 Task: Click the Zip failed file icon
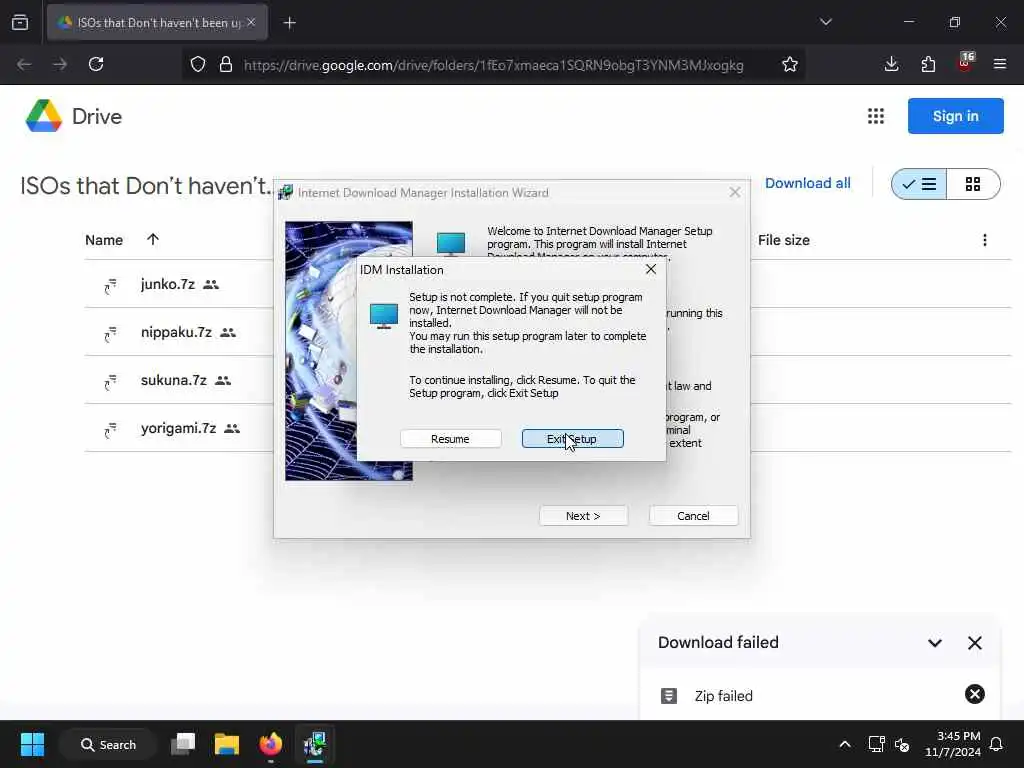(669, 696)
